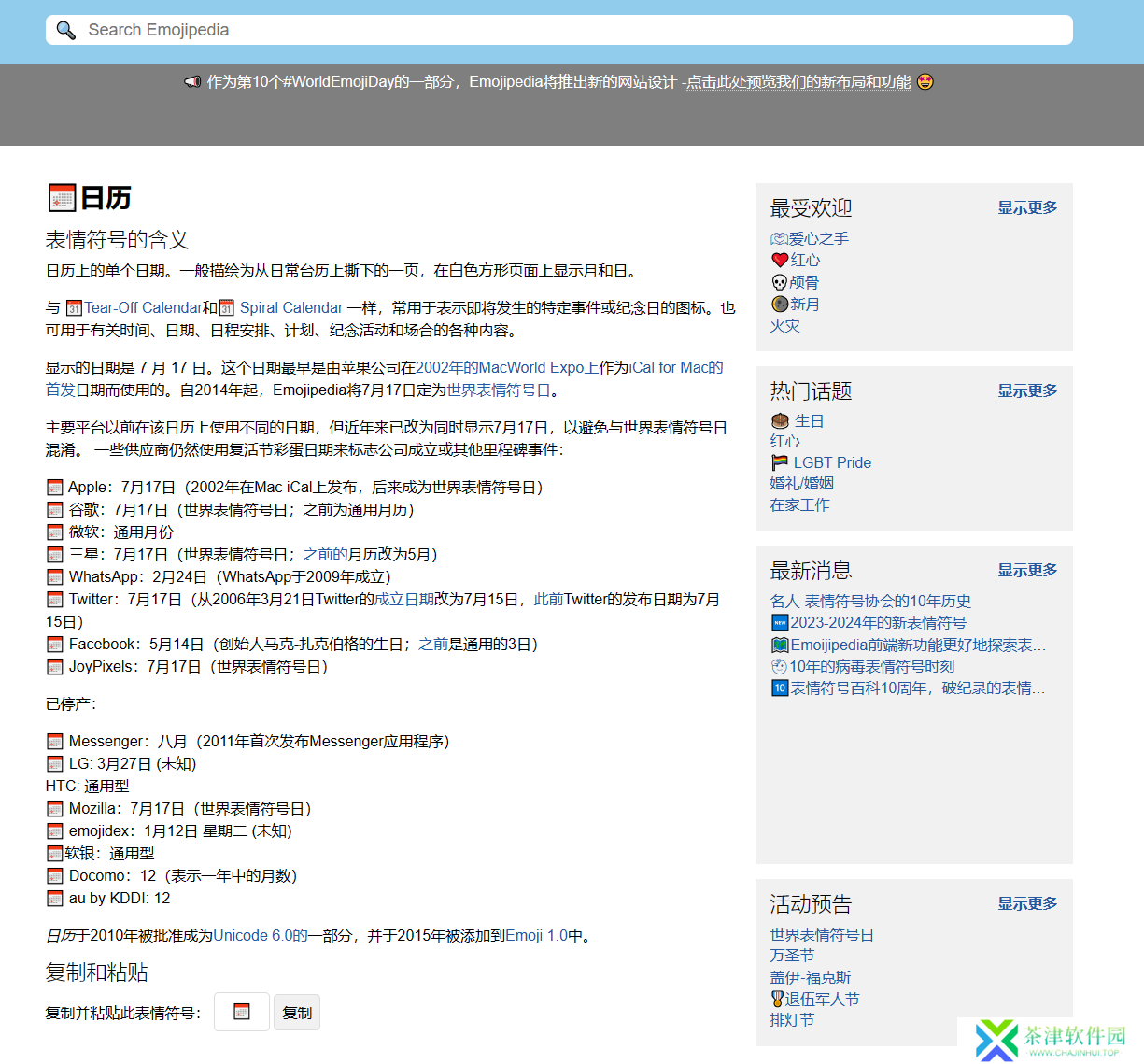Click the red heart emoji icon beside 红心
1144x1064 pixels.
780,261
